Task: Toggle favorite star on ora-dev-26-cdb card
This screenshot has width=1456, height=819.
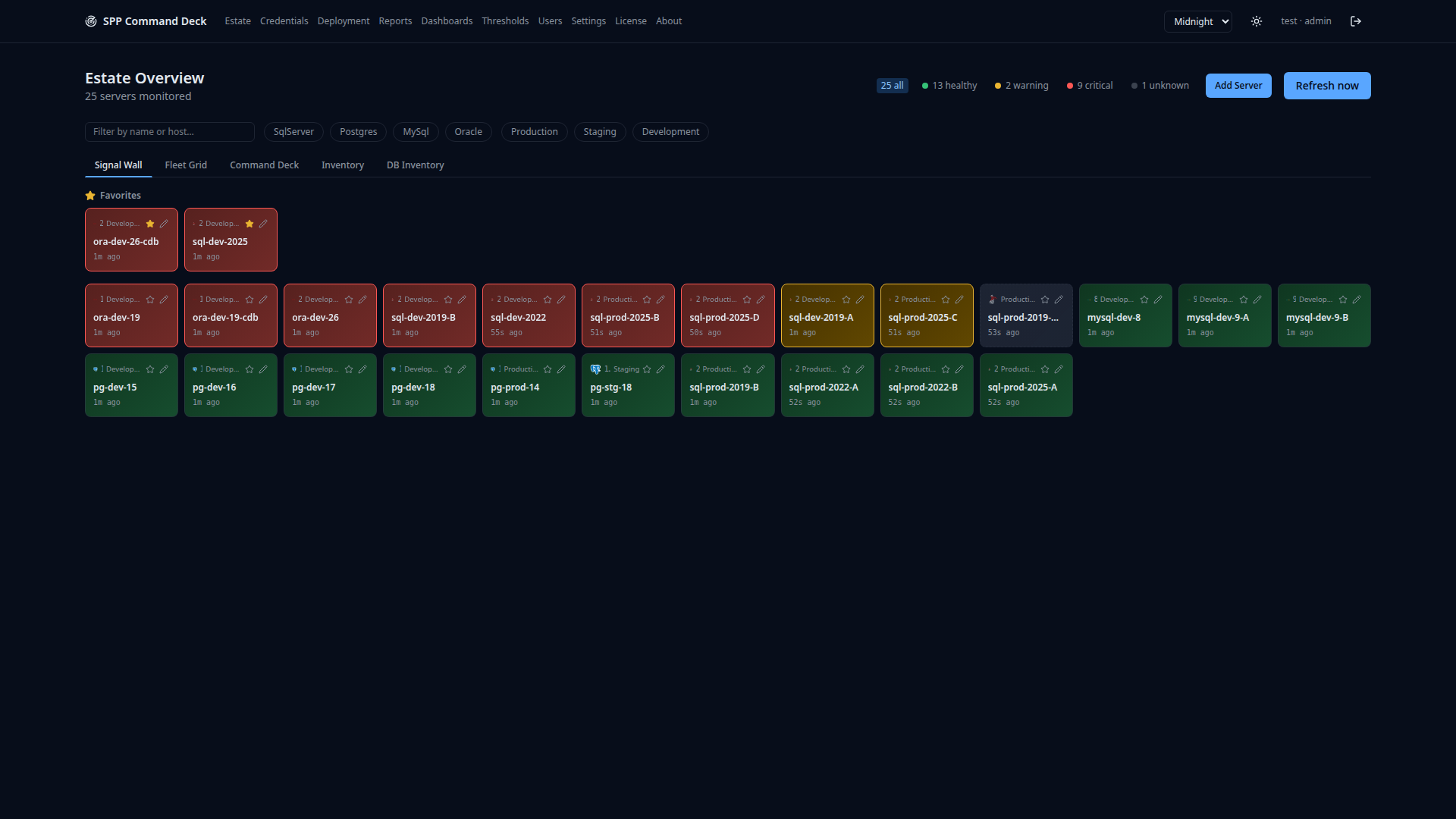Action: click(150, 224)
